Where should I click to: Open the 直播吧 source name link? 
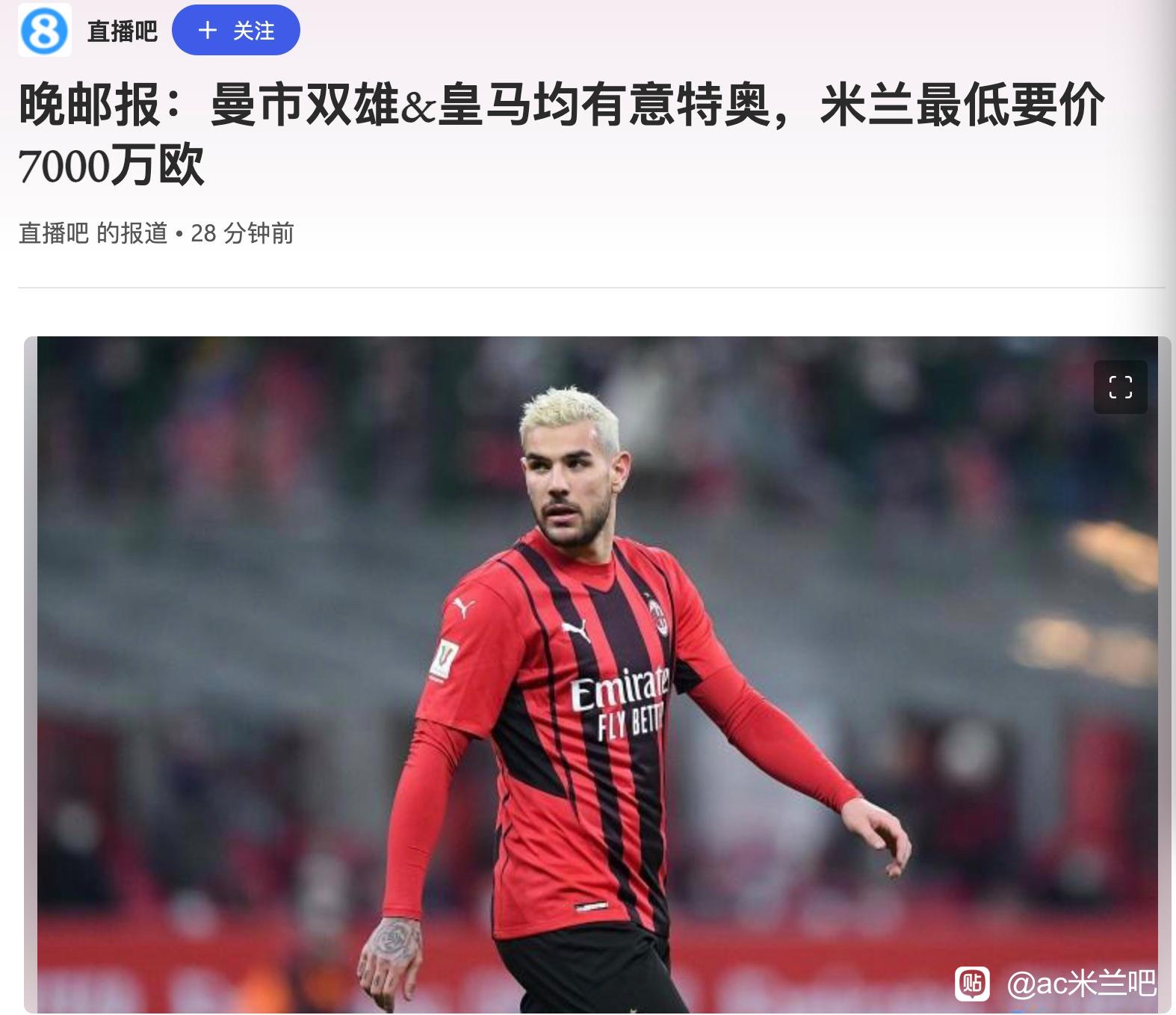[x=122, y=31]
